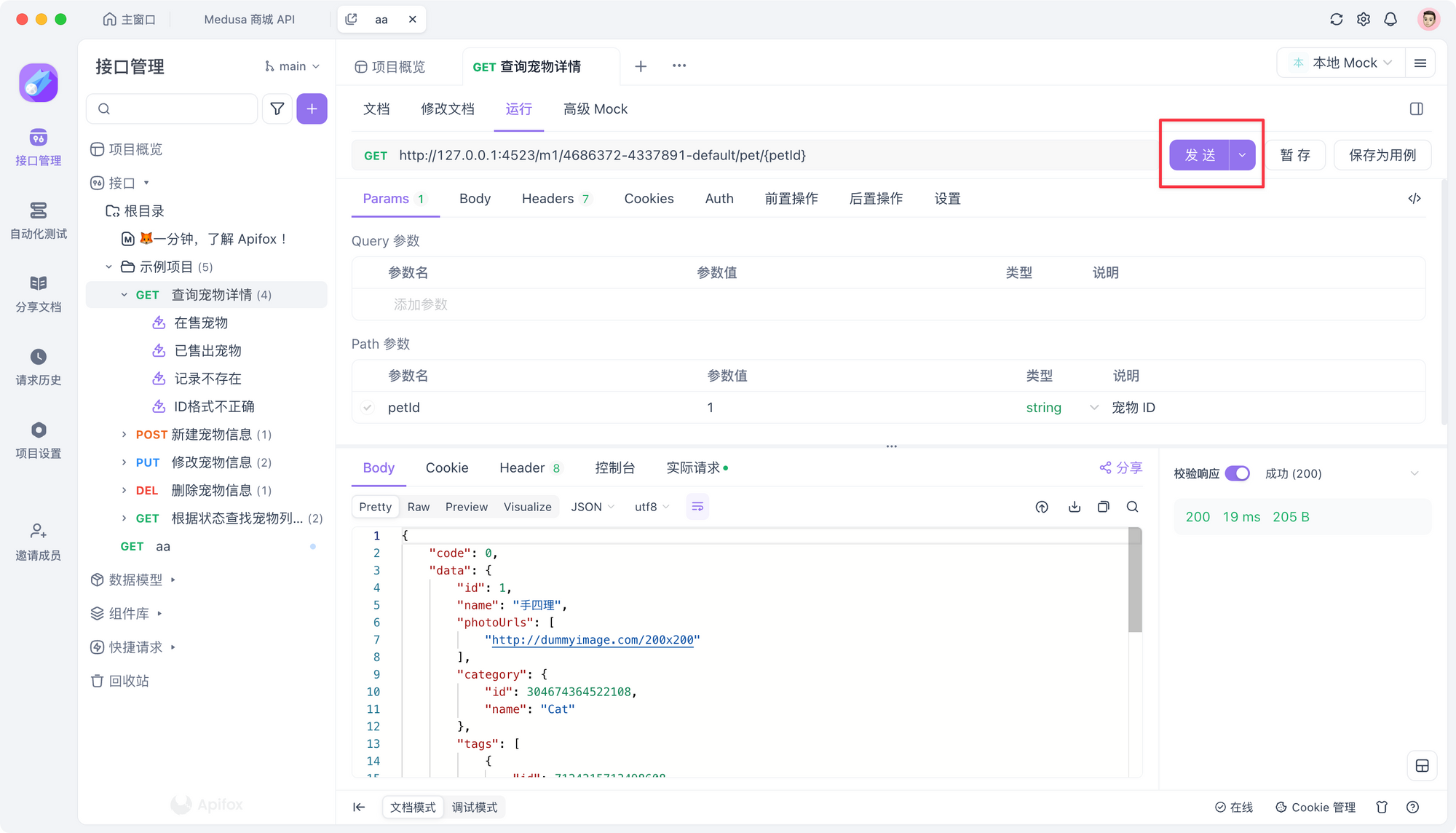This screenshot has width=1456, height=833.
Task: Click the 分享 link
Action: (1121, 468)
